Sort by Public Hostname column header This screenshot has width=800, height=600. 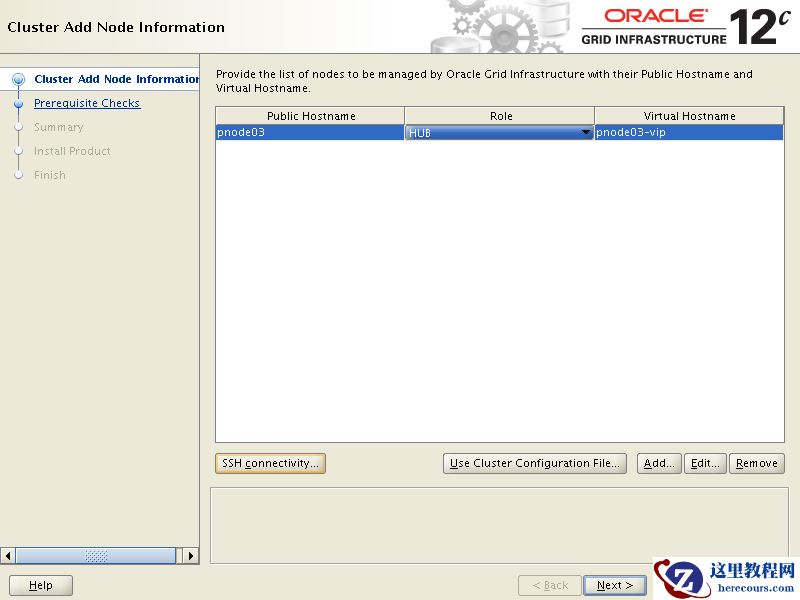pyautogui.click(x=310, y=116)
